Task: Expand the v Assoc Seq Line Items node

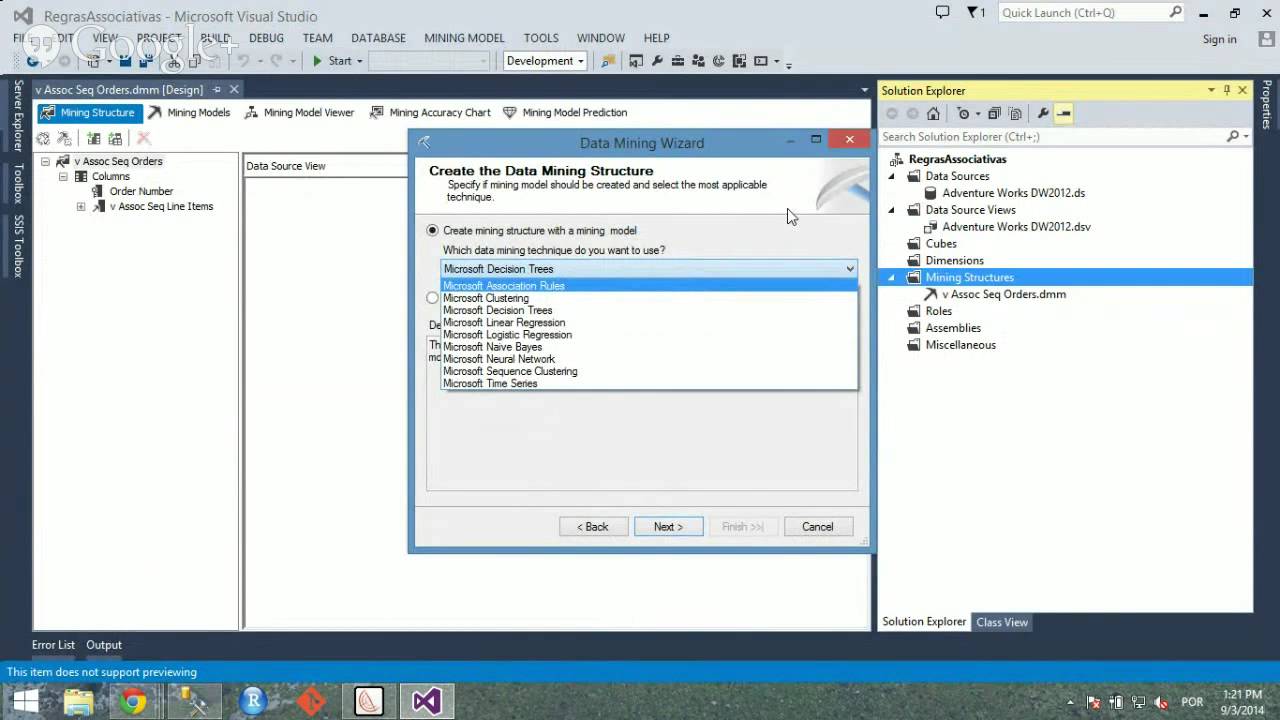Action: 81,207
